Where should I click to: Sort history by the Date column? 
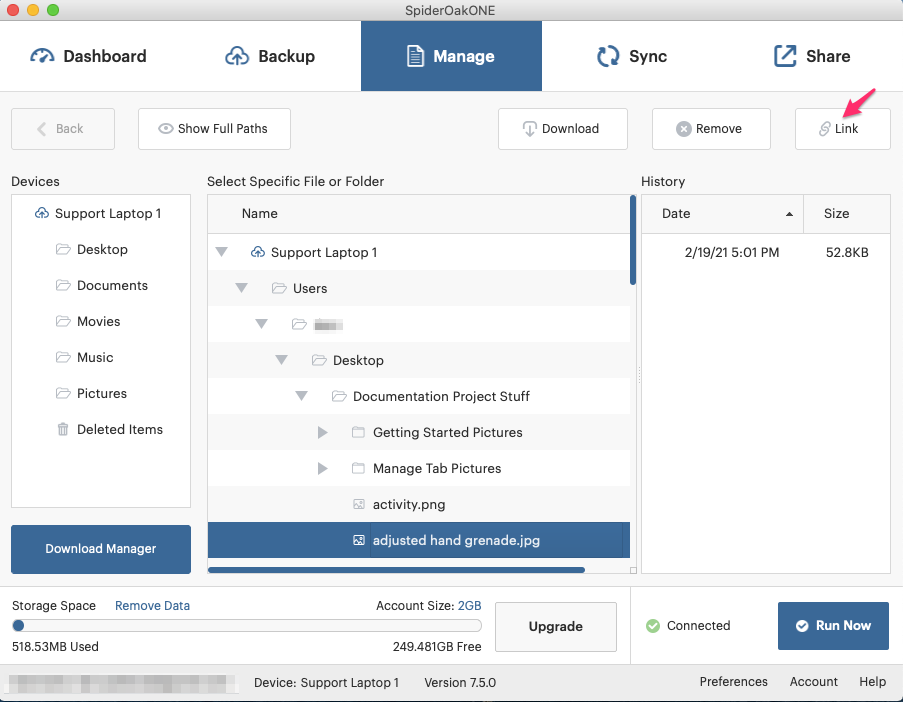coord(722,214)
